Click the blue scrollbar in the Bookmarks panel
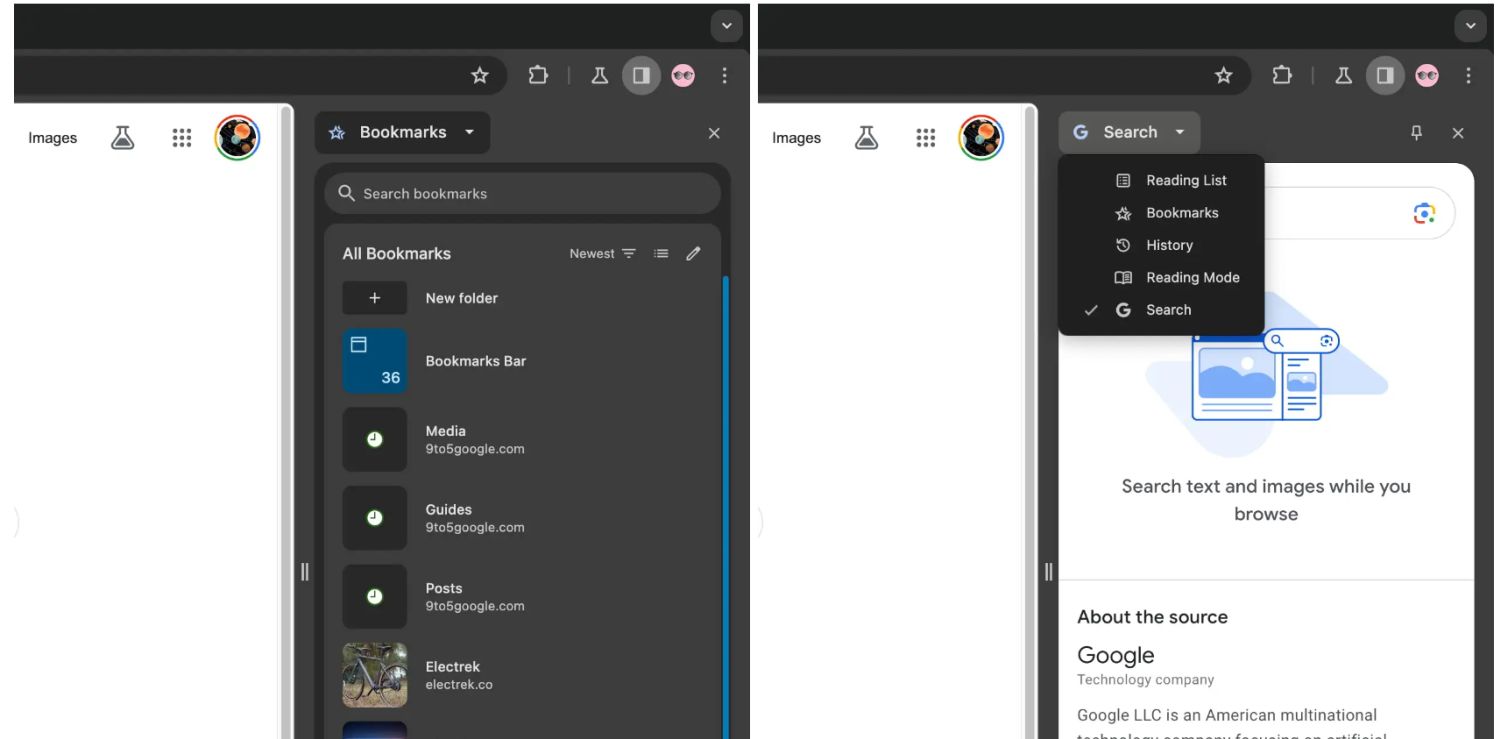Image resolution: width=1500 pixels, height=739 pixels. 725,500
